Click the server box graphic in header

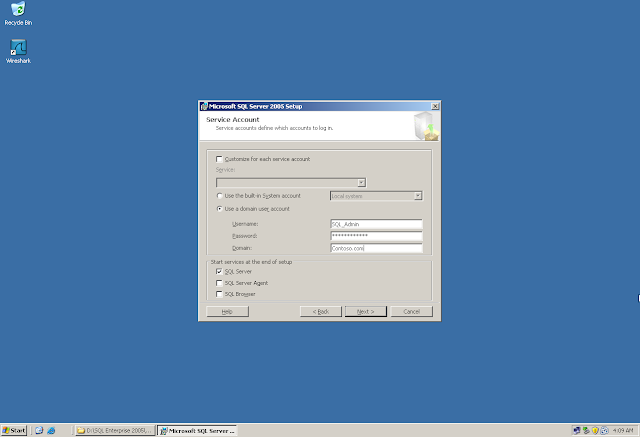pos(426,126)
